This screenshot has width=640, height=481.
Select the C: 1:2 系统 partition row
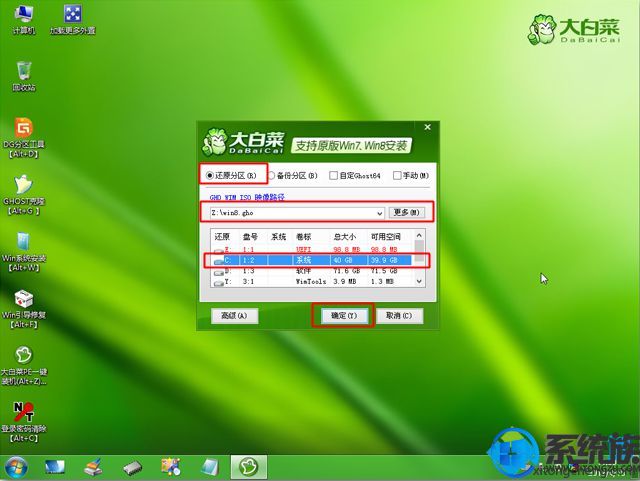click(x=313, y=260)
